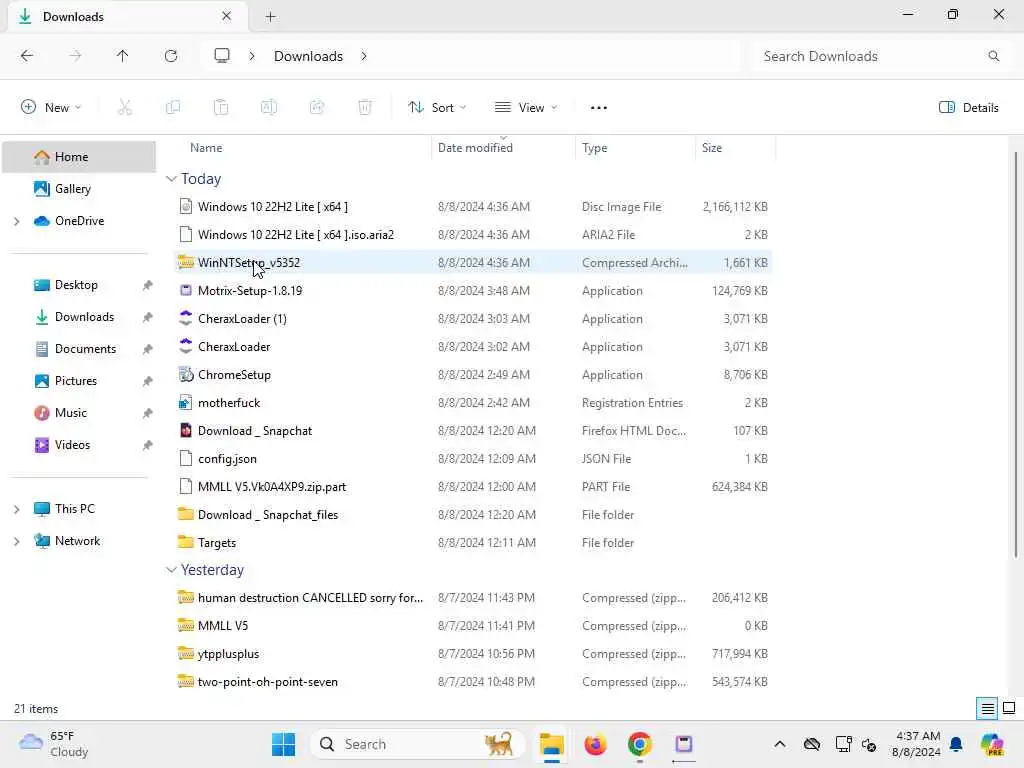Image resolution: width=1024 pixels, height=768 pixels.
Task: Expand the Downloads breadcrumb chevron
Action: click(364, 56)
